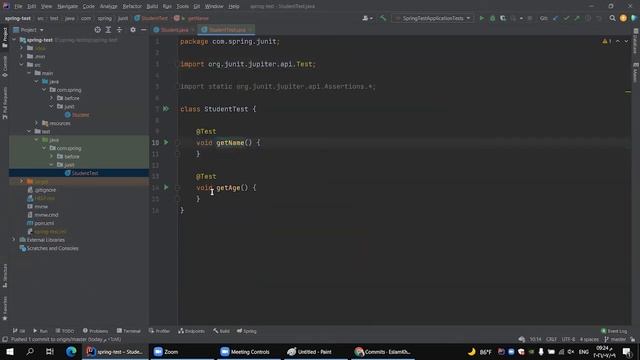Open the Terminal tool window
This screenshot has height=360, width=640.
(128, 331)
